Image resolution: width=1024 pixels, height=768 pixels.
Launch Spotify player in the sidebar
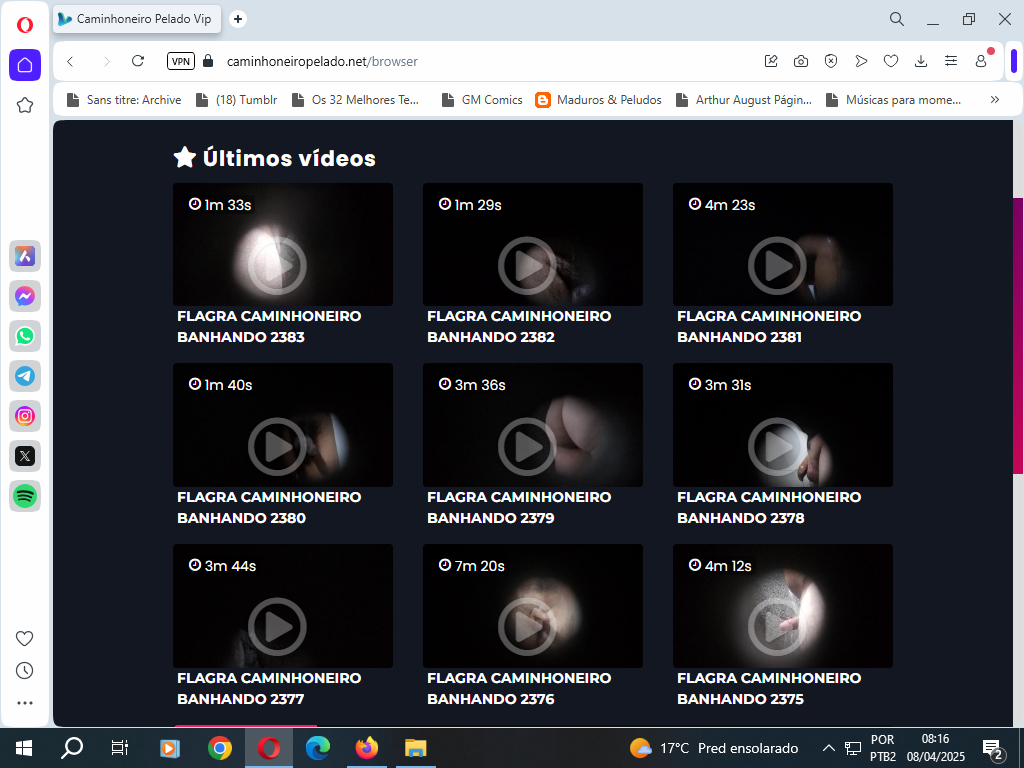25,496
